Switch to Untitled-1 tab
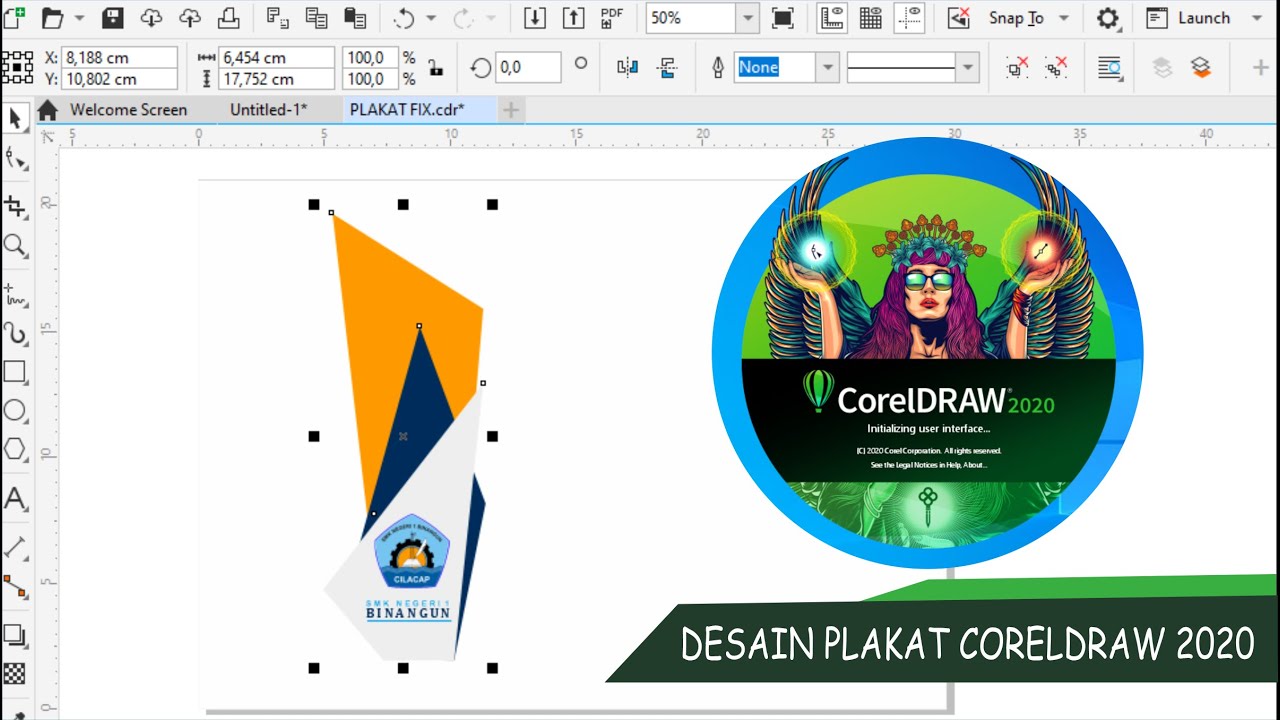Image resolution: width=1280 pixels, height=720 pixels. click(x=268, y=110)
